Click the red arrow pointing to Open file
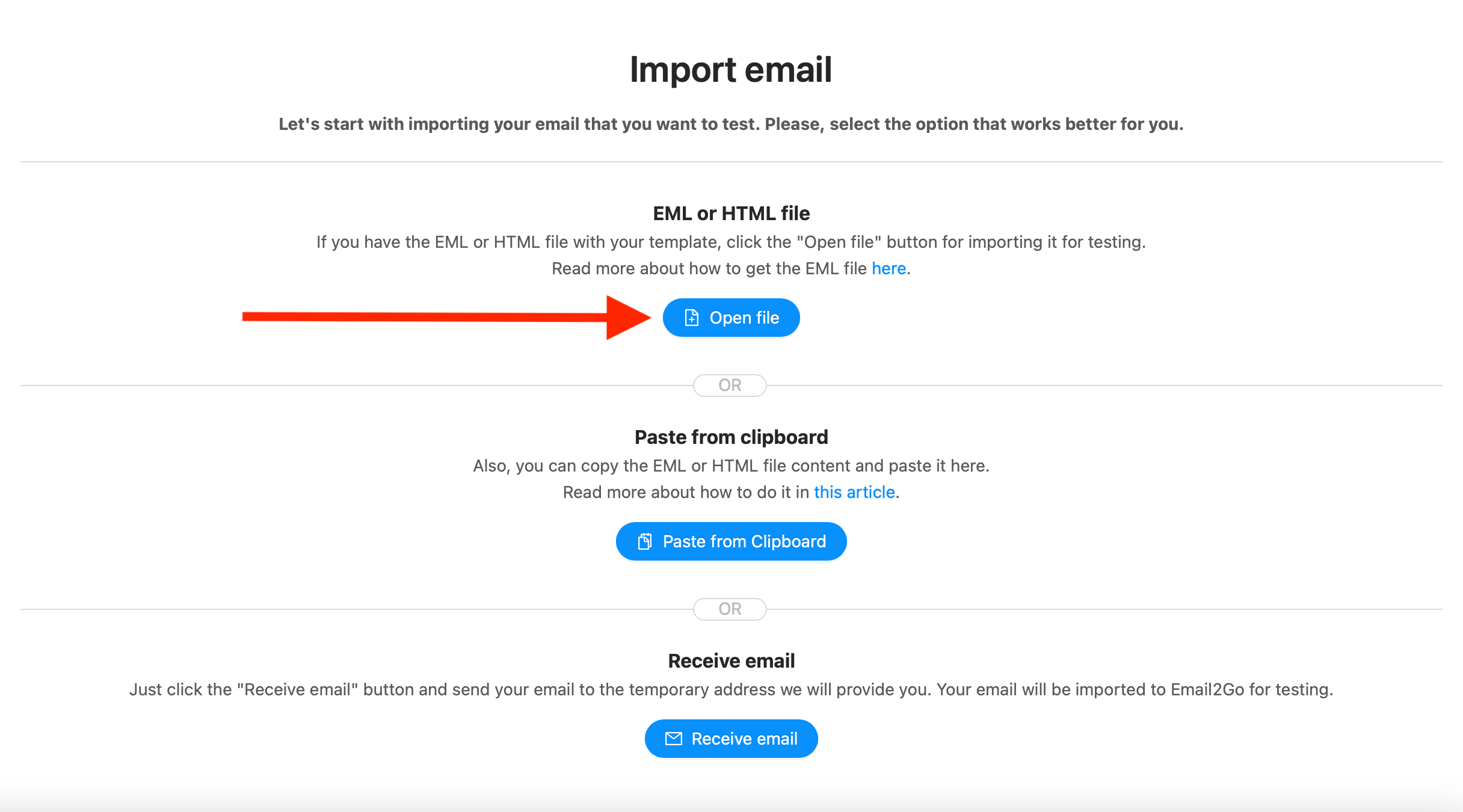1463x812 pixels. 446,318
